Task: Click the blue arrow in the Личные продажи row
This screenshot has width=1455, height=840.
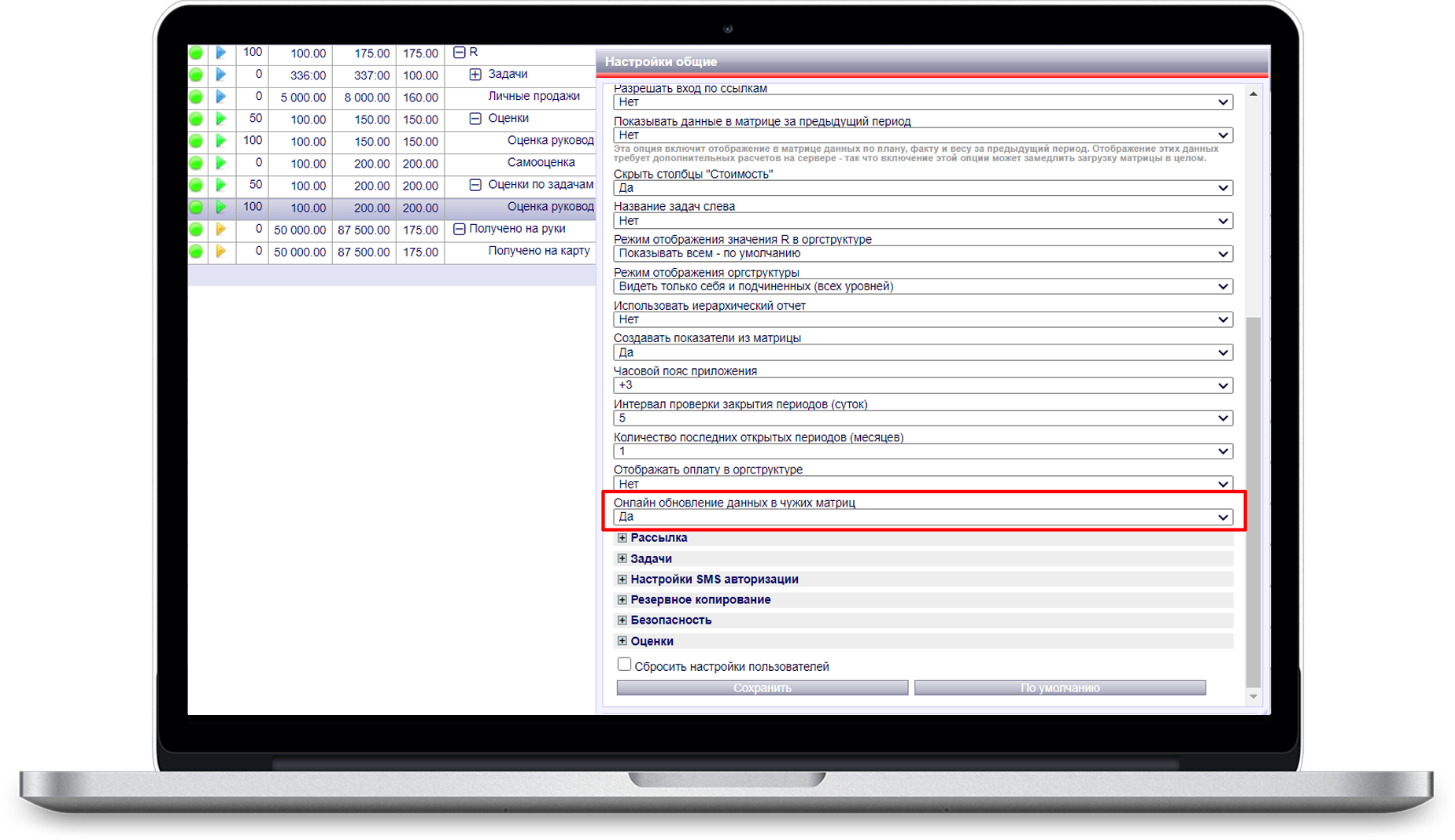Action: [221, 97]
